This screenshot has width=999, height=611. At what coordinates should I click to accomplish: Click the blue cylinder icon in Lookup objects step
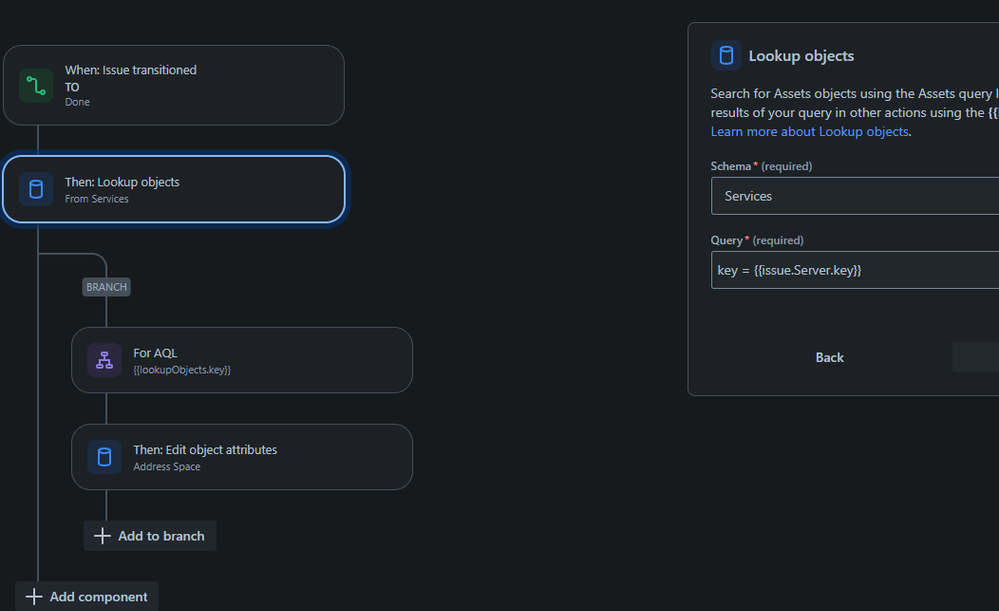[x=36, y=189]
